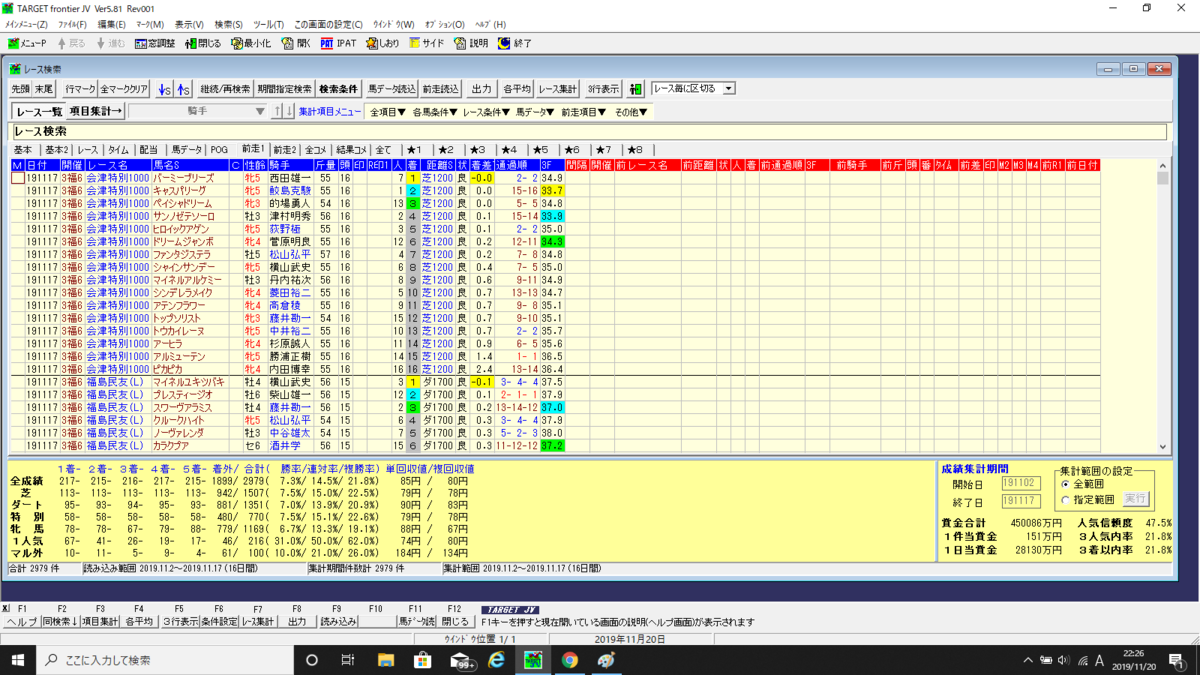Click 開く open toolbar icon
Screen dimensions: 1200x675
[297, 43]
